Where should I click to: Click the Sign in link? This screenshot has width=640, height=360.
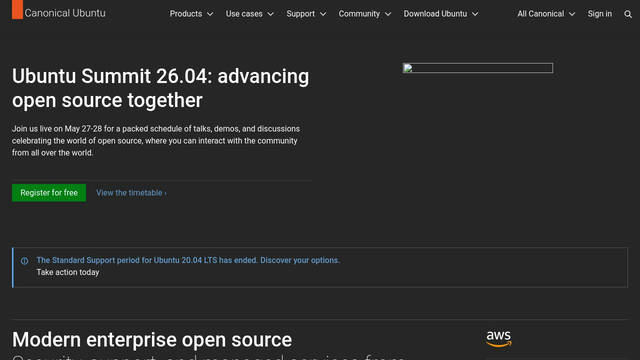click(x=600, y=14)
